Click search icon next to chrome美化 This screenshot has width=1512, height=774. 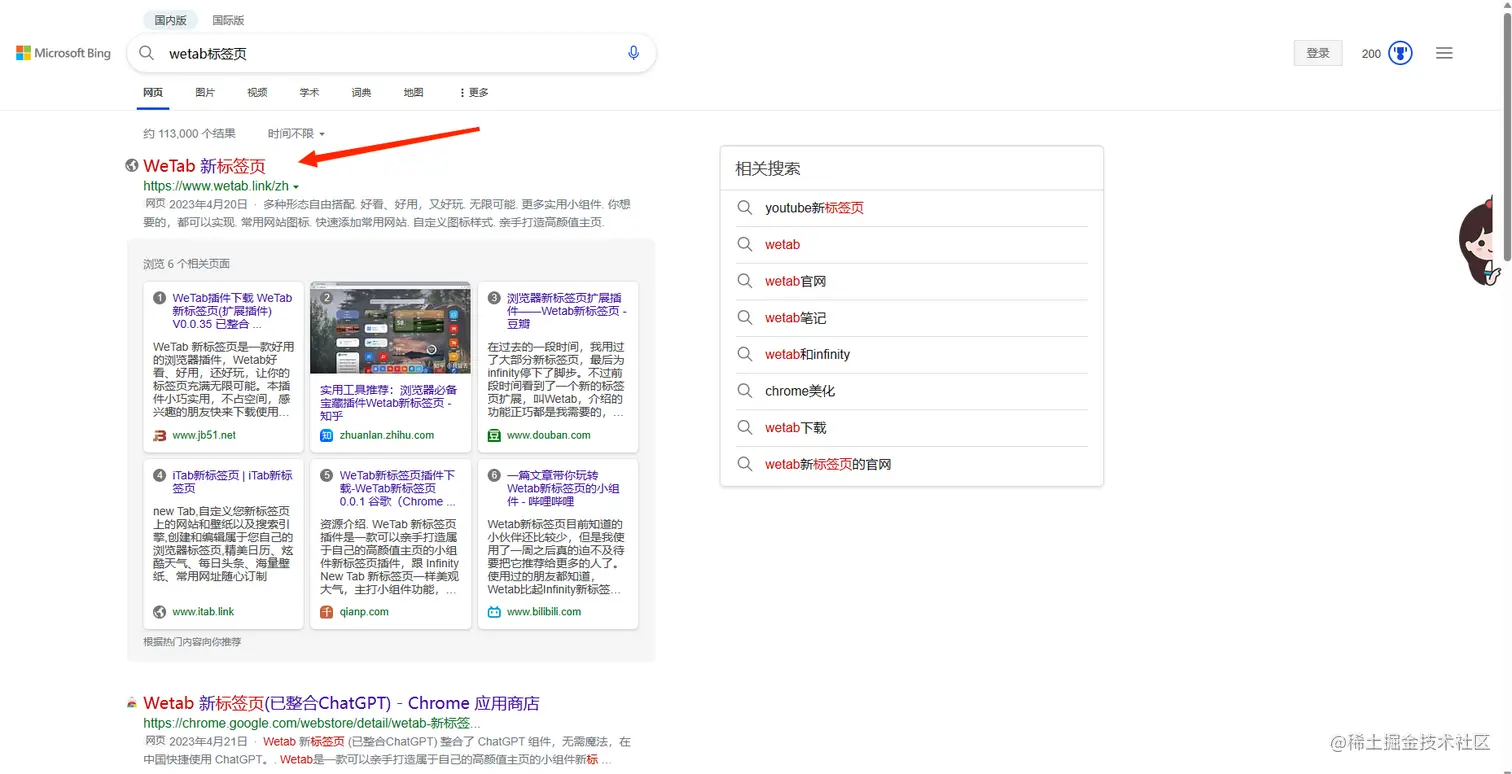(x=744, y=391)
